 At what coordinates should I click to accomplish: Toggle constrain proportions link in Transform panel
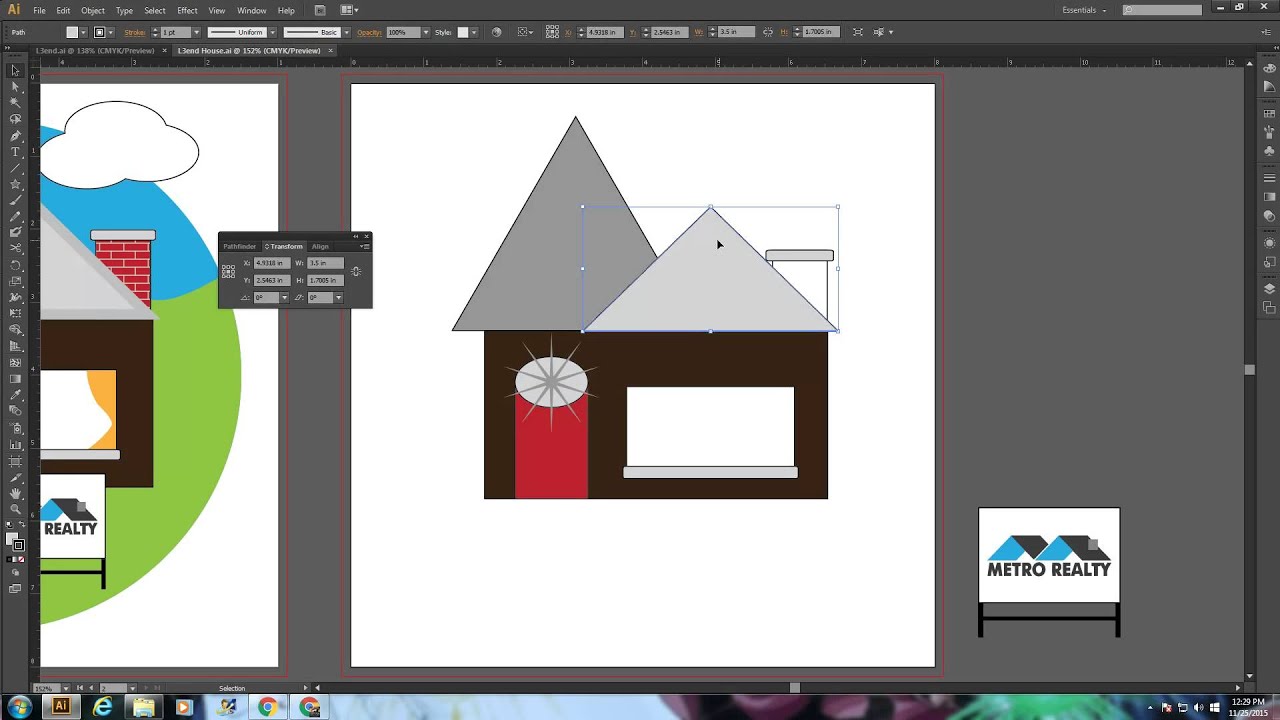(x=356, y=271)
